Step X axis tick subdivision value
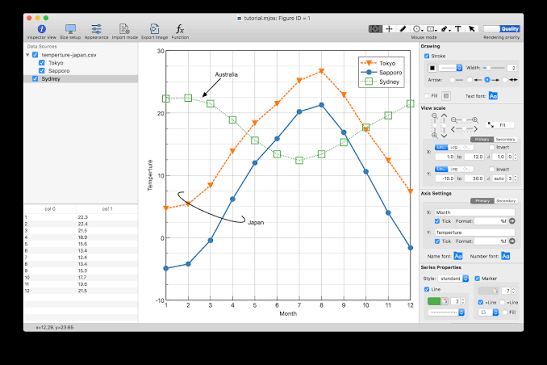The image size is (547, 365). (x=515, y=157)
